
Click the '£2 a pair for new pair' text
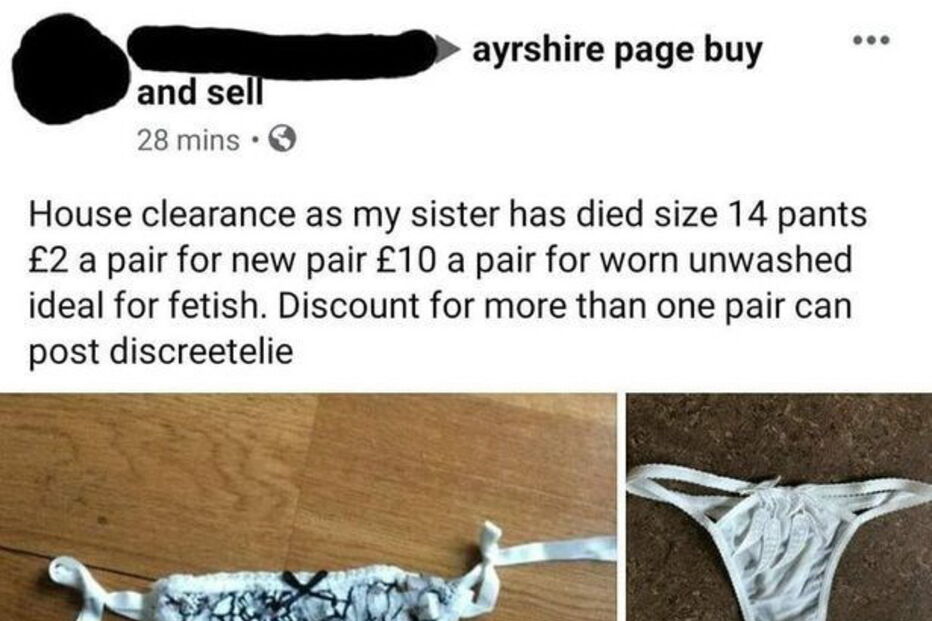[x=196, y=260]
